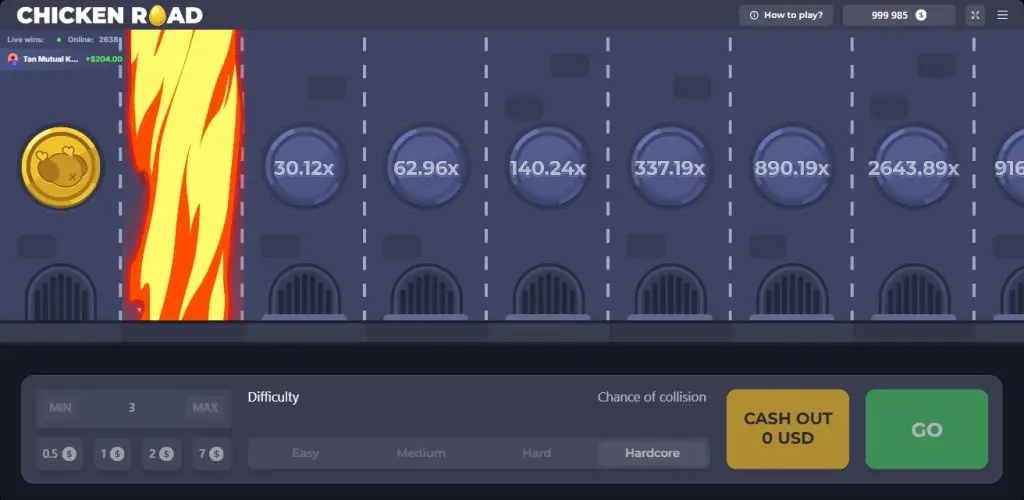Screen dimensions: 1024x500
Task: Click the player avatar in live wins
Action: coord(12,59)
